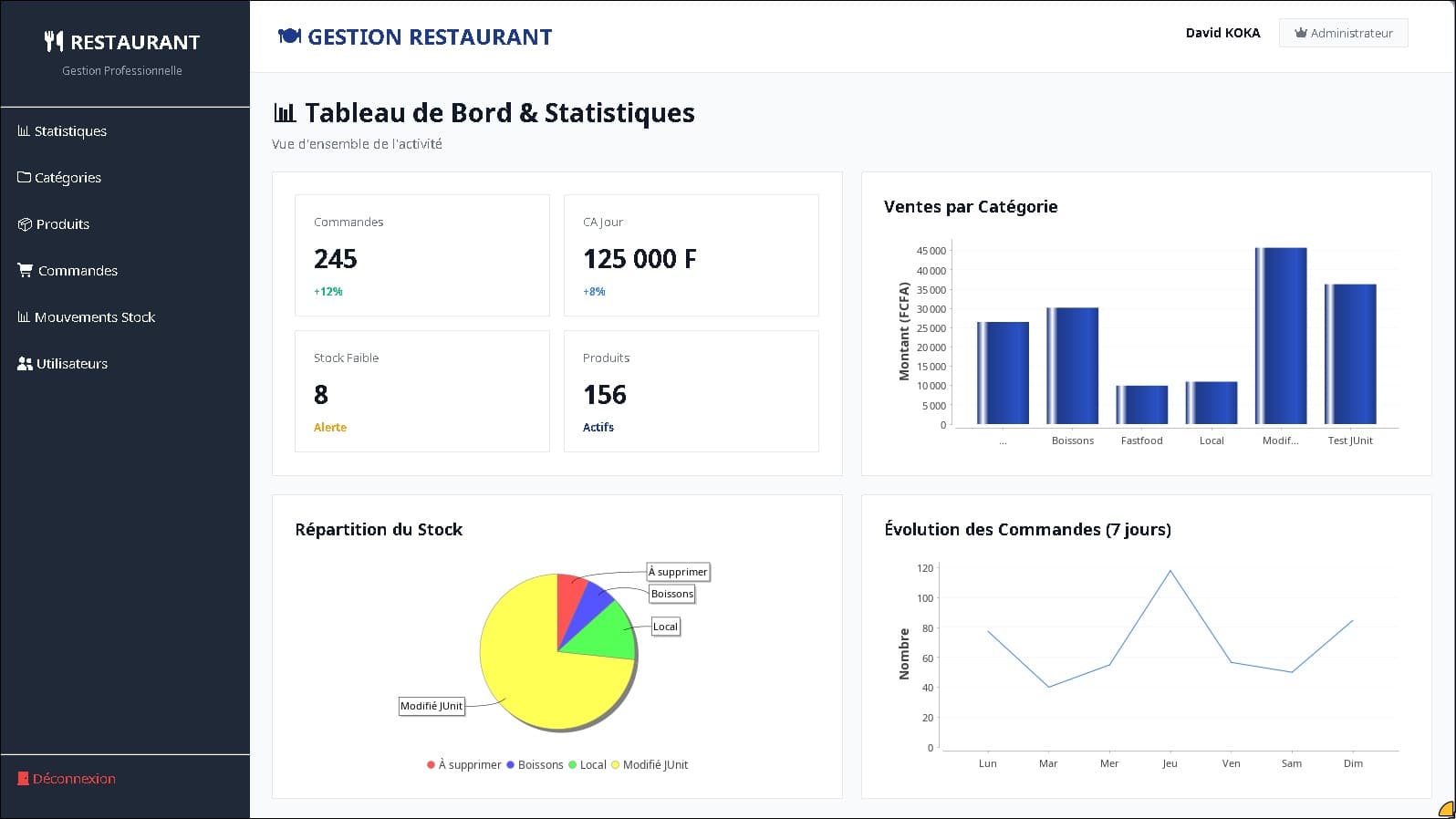Viewport: 1456px width, 819px height.
Task: Click the +12% trend text
Action: click(x=328, y=292)
